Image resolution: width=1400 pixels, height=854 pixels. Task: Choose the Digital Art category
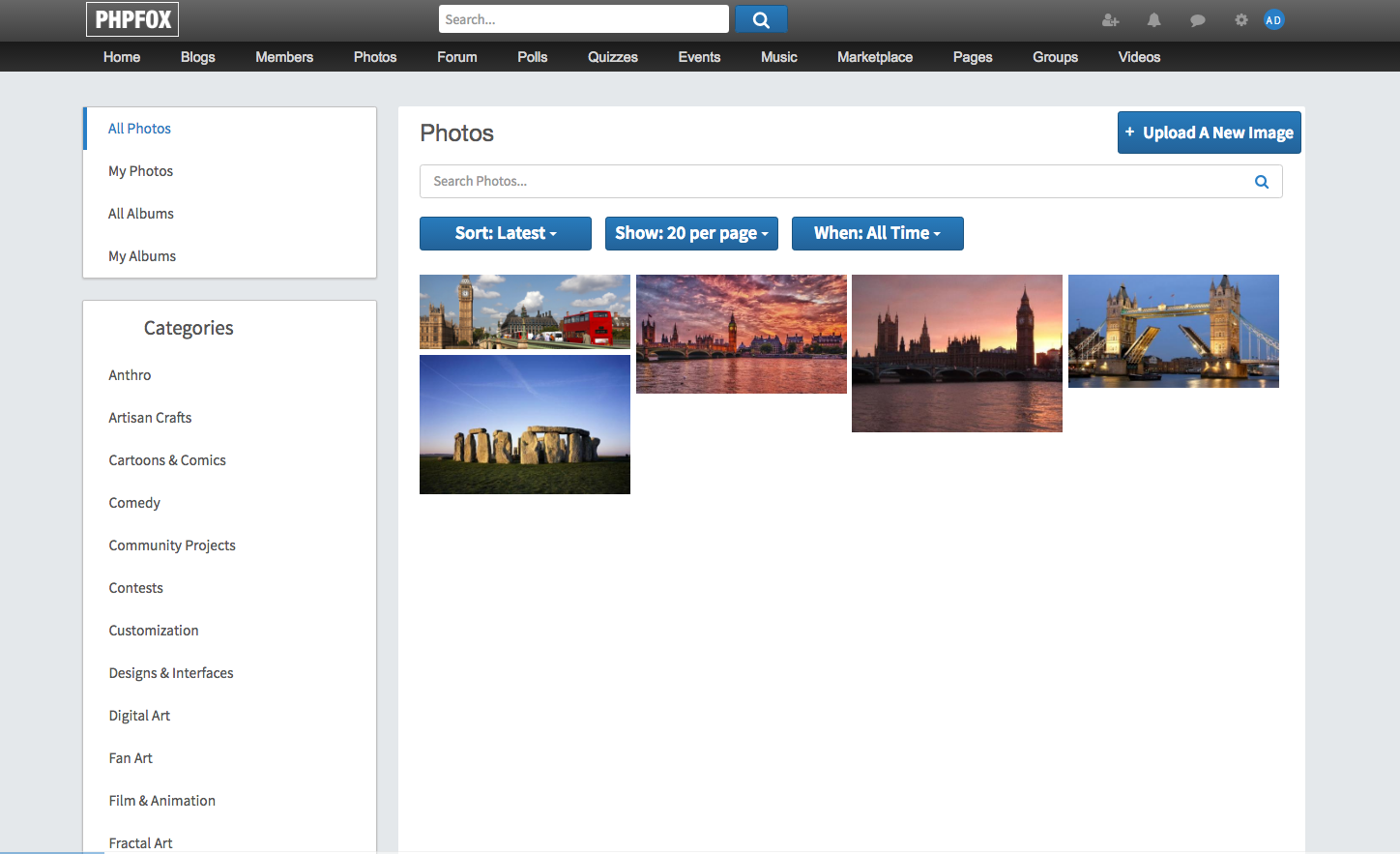[x=139, y=716]
